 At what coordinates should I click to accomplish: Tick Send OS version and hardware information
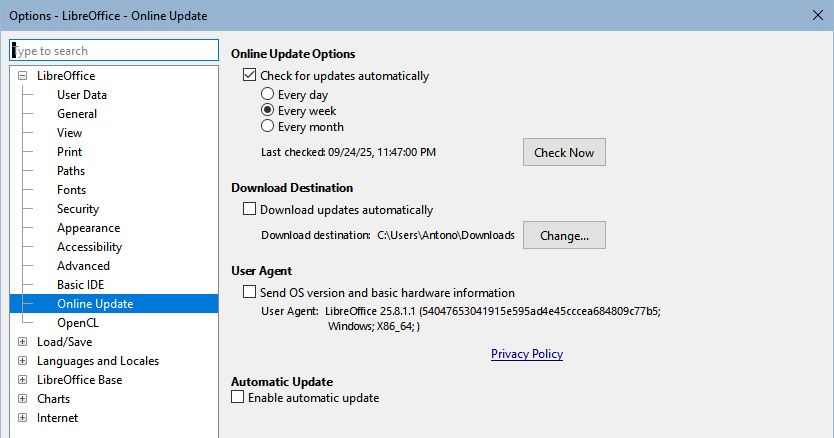(x=249, y=292)
